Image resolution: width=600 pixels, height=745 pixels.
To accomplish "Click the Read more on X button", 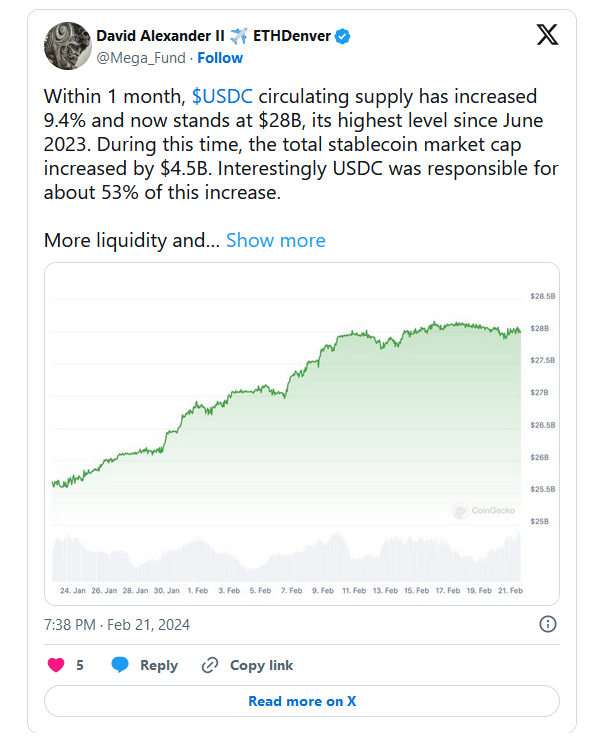I will (302, 701).
